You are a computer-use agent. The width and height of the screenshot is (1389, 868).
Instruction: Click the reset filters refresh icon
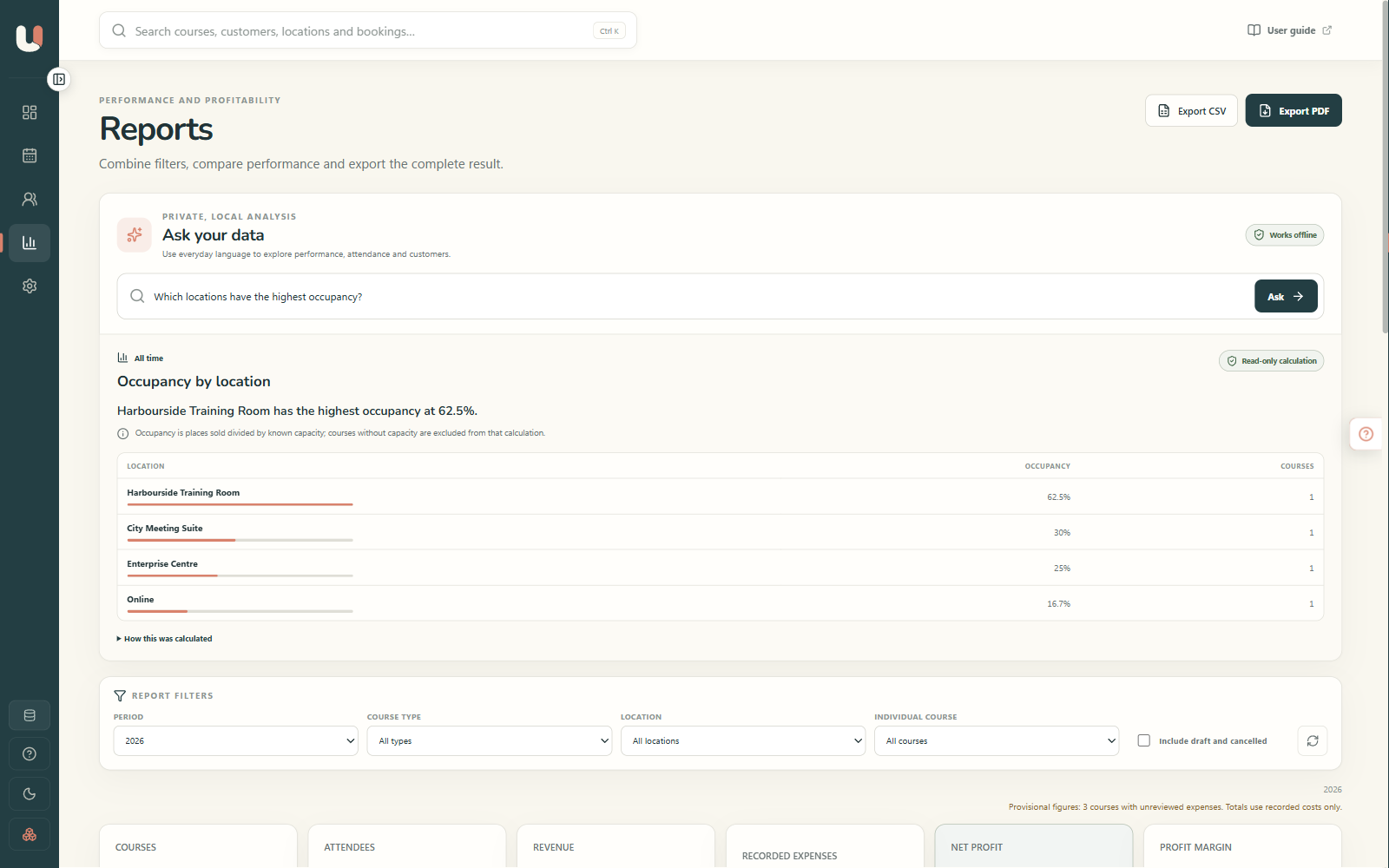click(x=1313, y=741)
